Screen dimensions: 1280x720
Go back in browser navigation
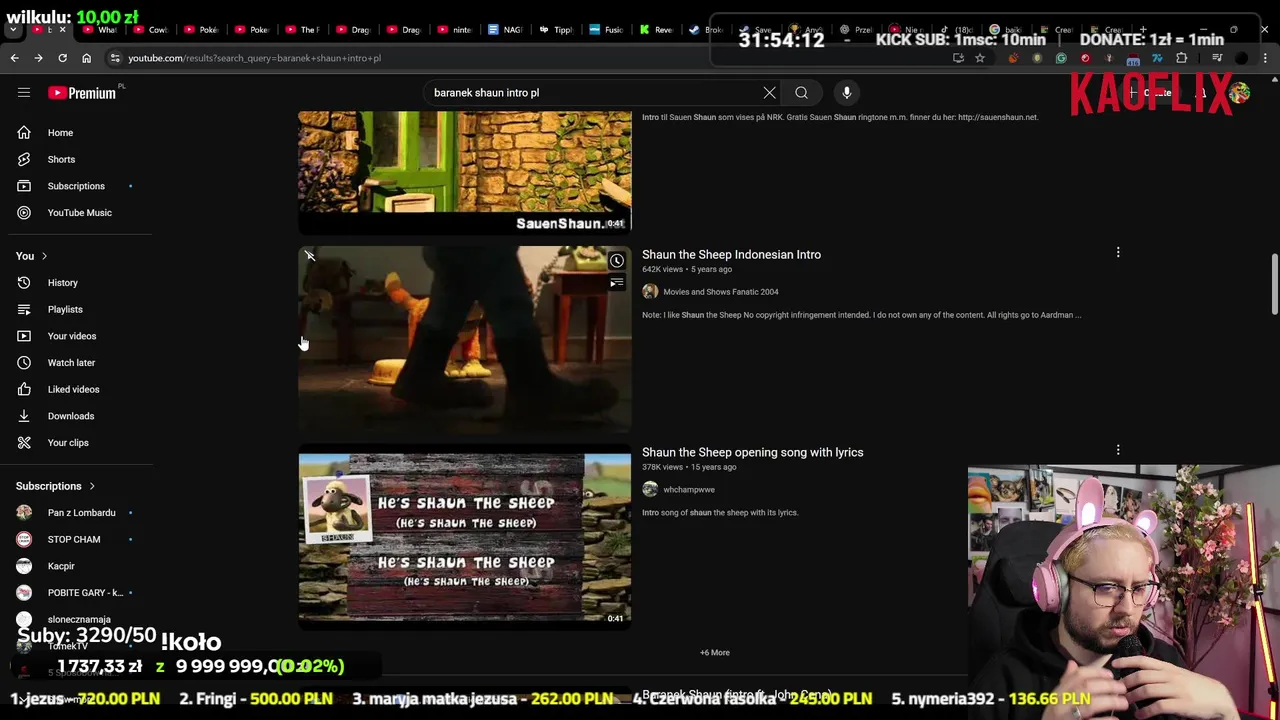pos(14,58)
